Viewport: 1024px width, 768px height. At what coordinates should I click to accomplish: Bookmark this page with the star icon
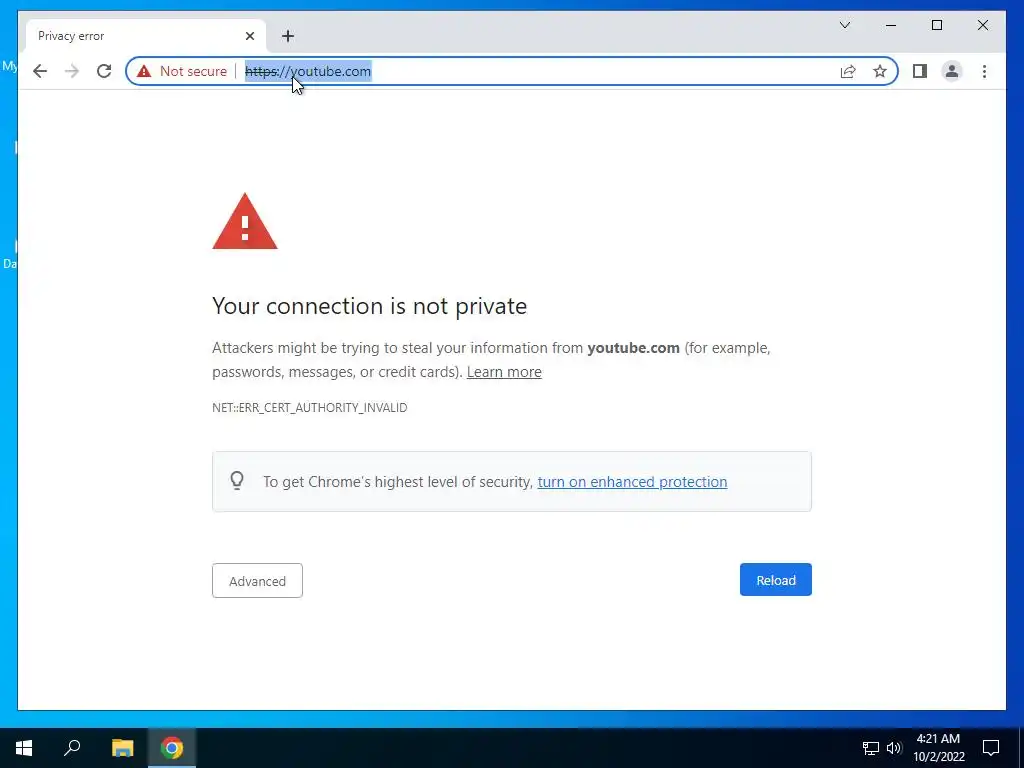click(880, 71)
